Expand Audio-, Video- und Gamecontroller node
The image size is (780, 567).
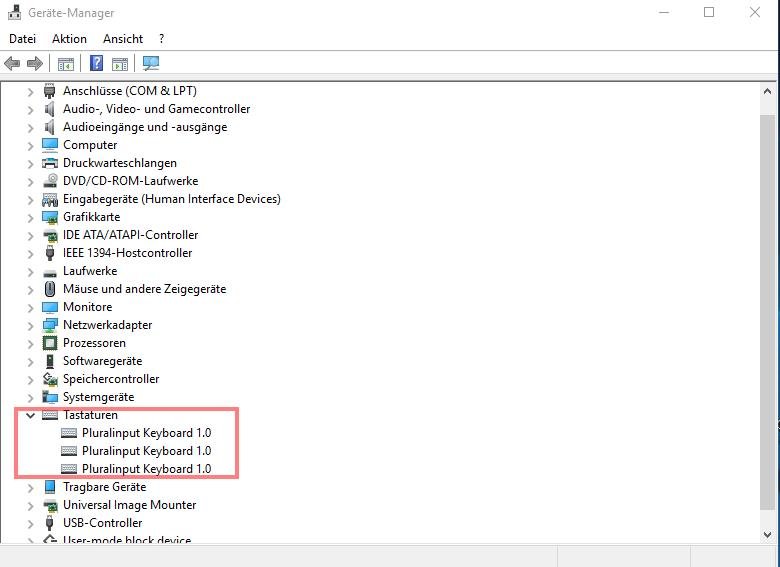pyautogui.click(x=30, y=109)
